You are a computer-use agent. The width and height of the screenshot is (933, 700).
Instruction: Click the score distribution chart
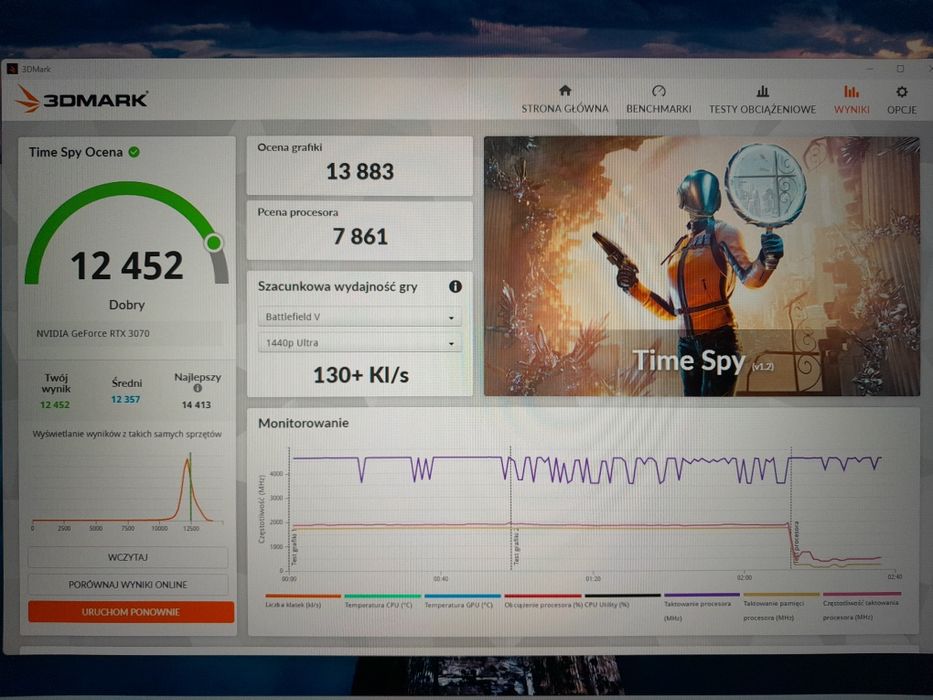coord(128,489)
